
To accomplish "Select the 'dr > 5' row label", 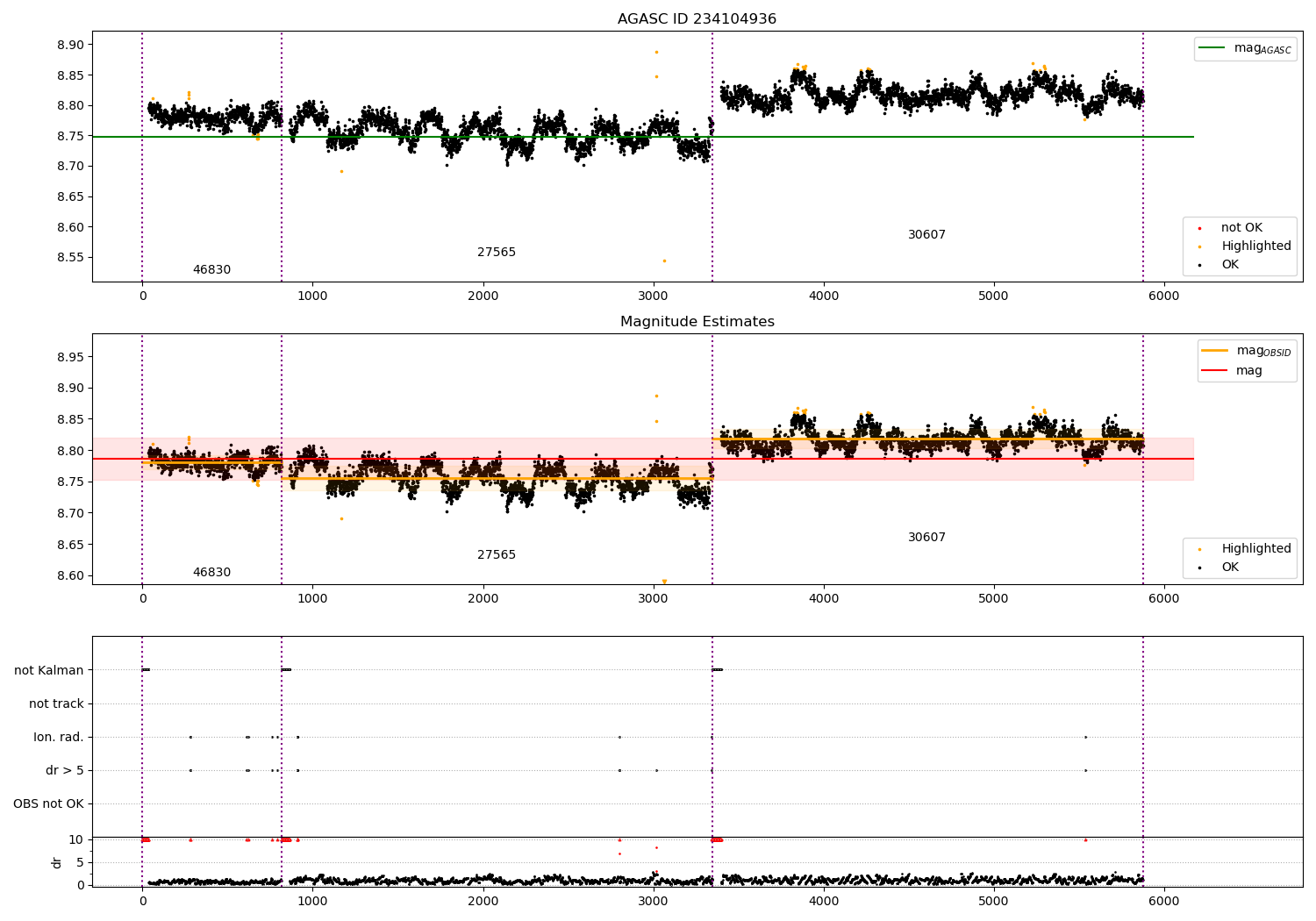I will [x=65, y=771].
